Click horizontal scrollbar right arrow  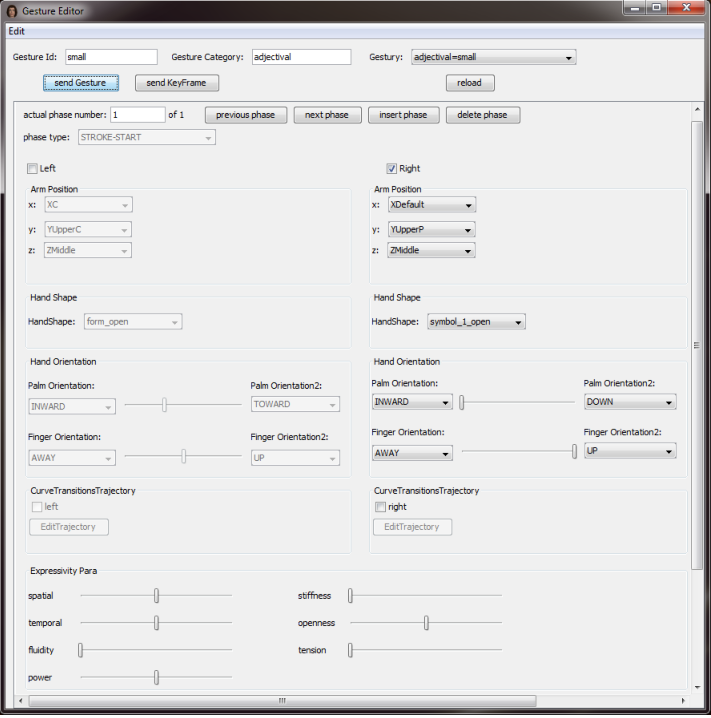[683, 701]
